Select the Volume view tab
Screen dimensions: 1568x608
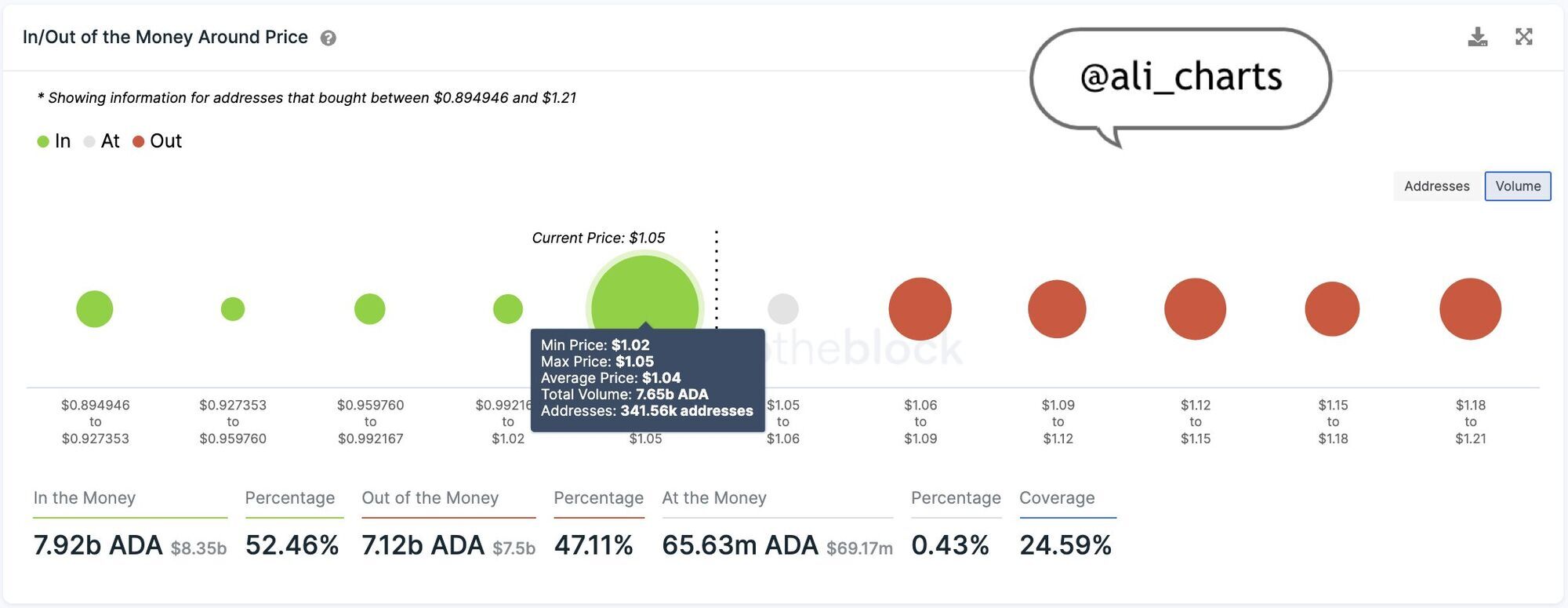[x=1517, y=186]
